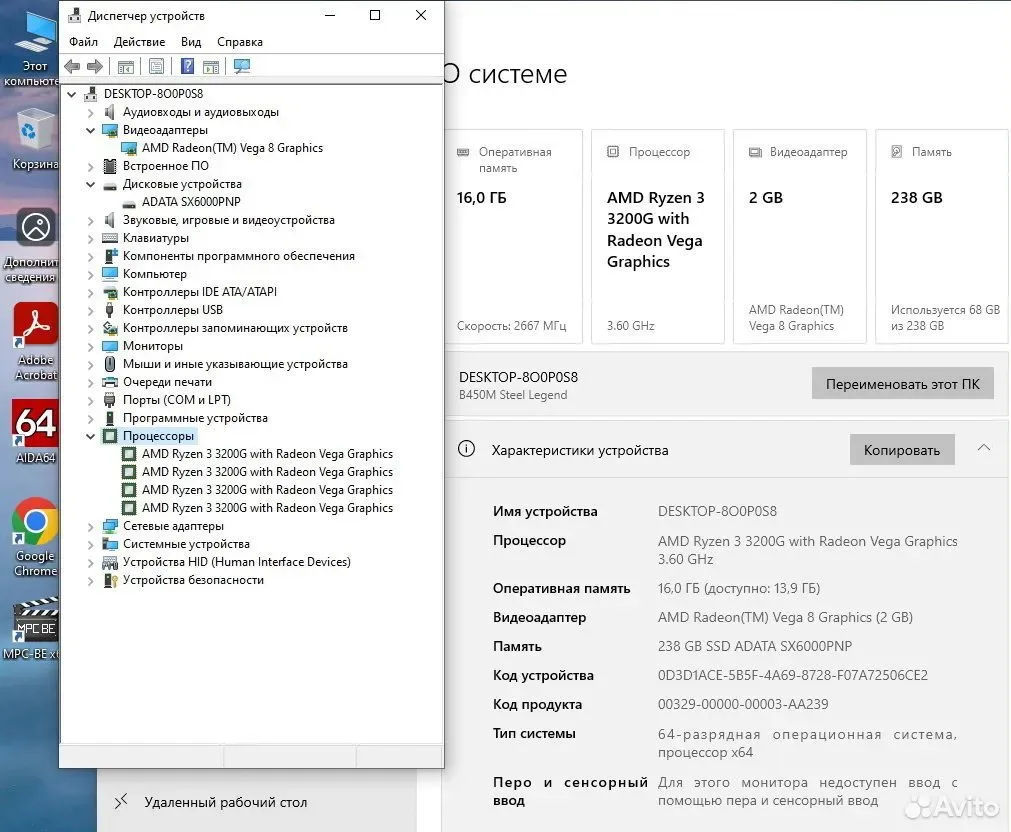Click the Процессор AMD Ryzen 3 card
The height and width of the screenshot is (832, 1011).
coord(658,237)
